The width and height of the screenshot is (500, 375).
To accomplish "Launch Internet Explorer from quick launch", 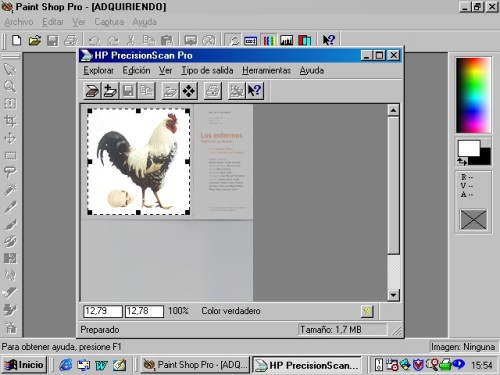I will tap(65, 365).
